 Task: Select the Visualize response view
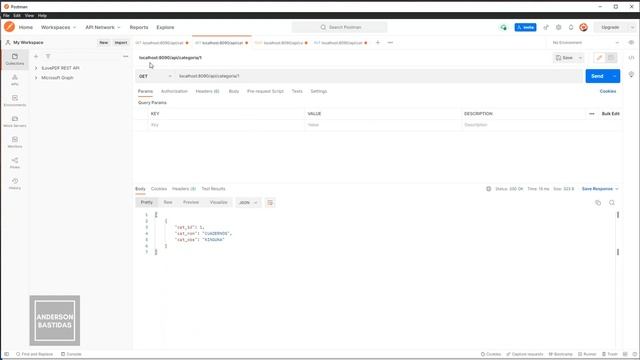tap(218, 202)
